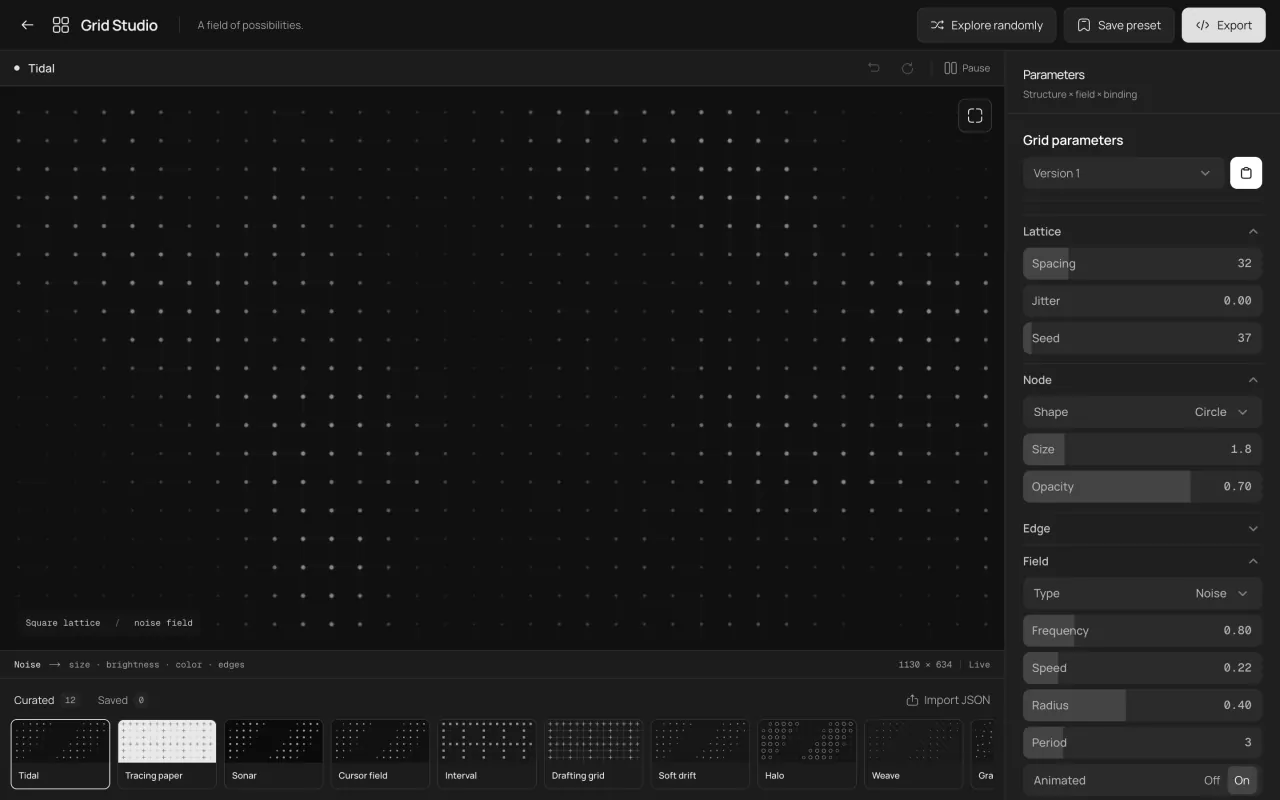Adjust the Spacing slider
Image resolution: width=1280 pixels, height=800 pixels.
[x=1142, y=264]
